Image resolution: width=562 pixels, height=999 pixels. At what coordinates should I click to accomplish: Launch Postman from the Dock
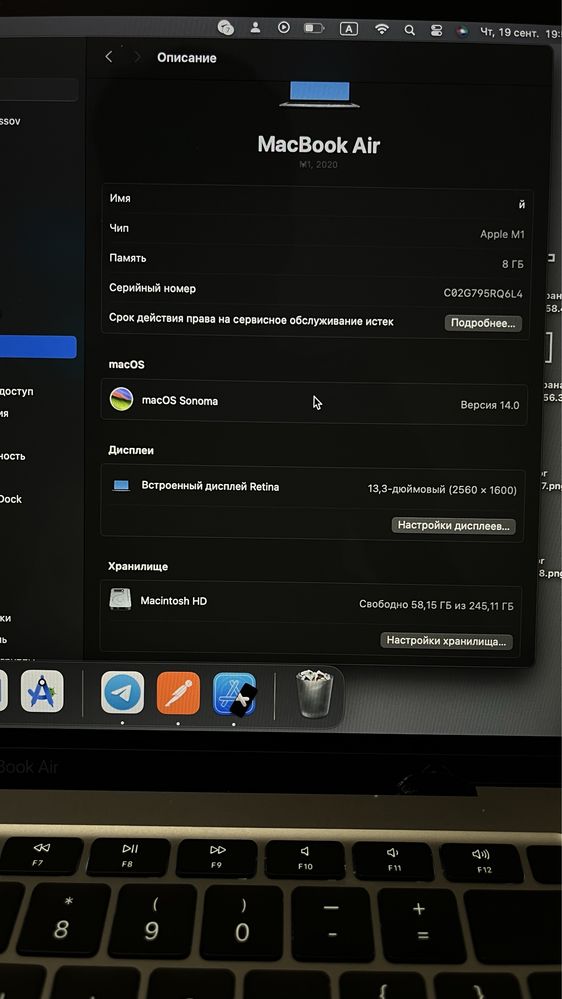tap(178, 693)
